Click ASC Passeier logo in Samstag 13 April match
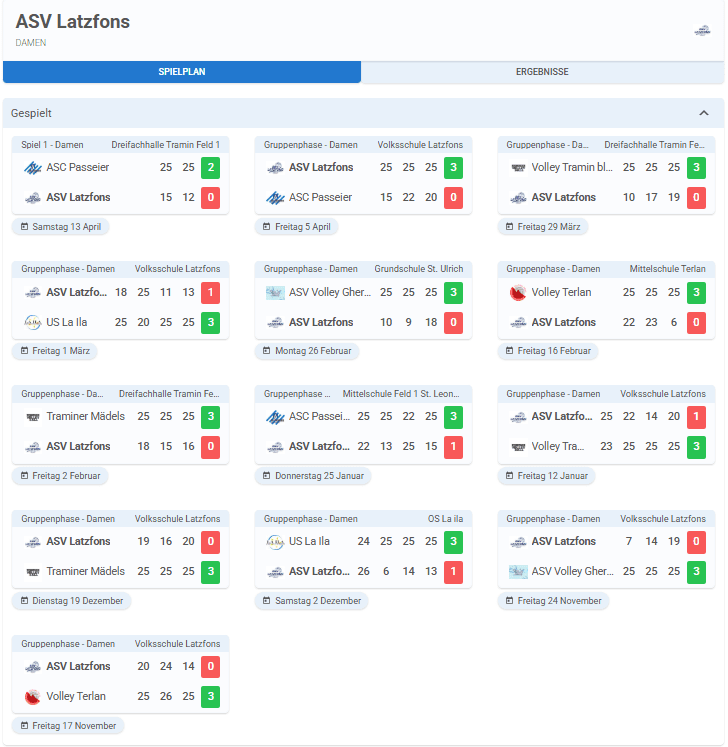This screenshot has width=728, height=747. 32,168
